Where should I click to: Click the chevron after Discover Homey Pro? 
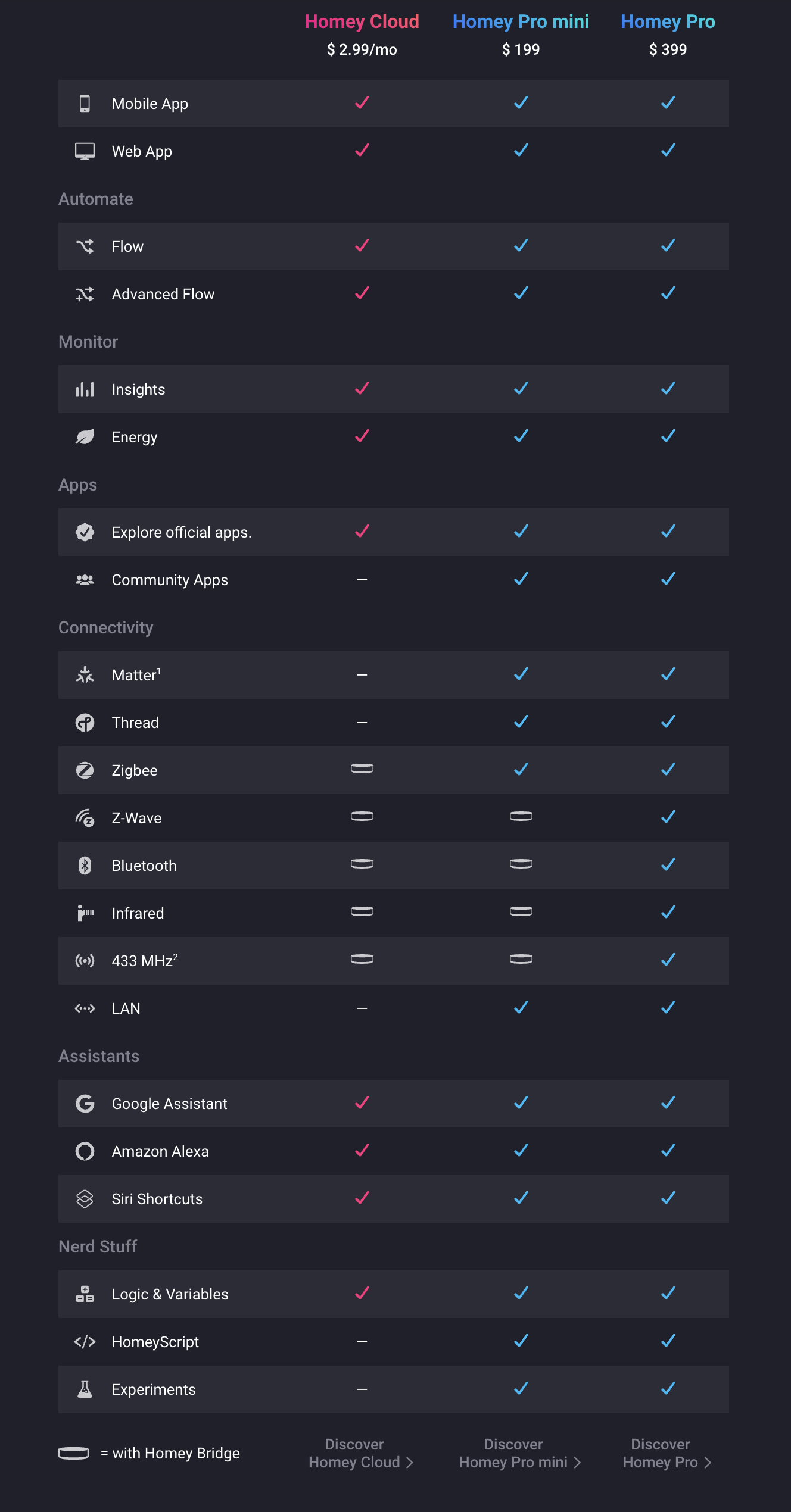pyautogui.click(x=708, y=1463)
